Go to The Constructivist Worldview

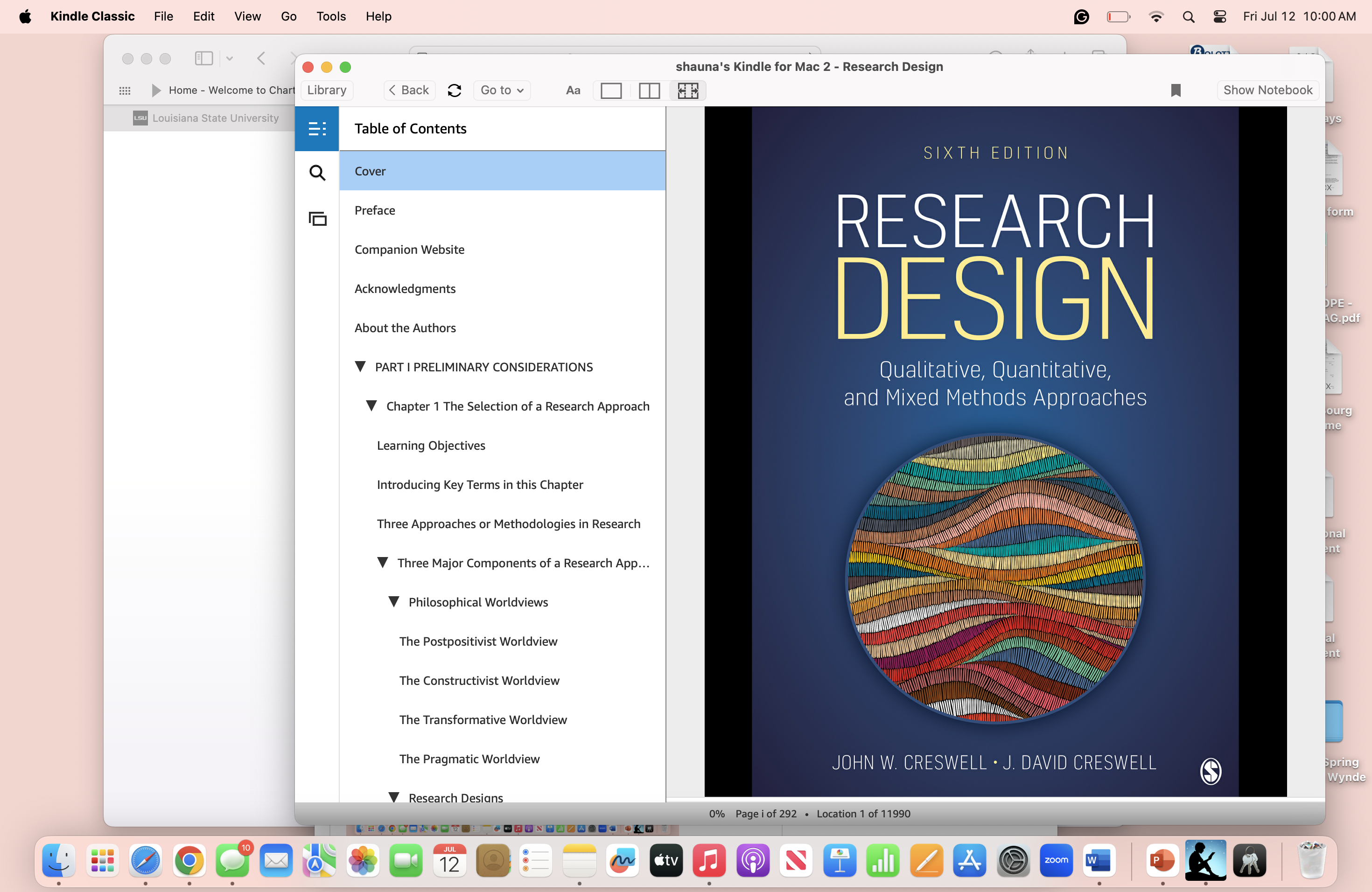(x=502, y=680)
